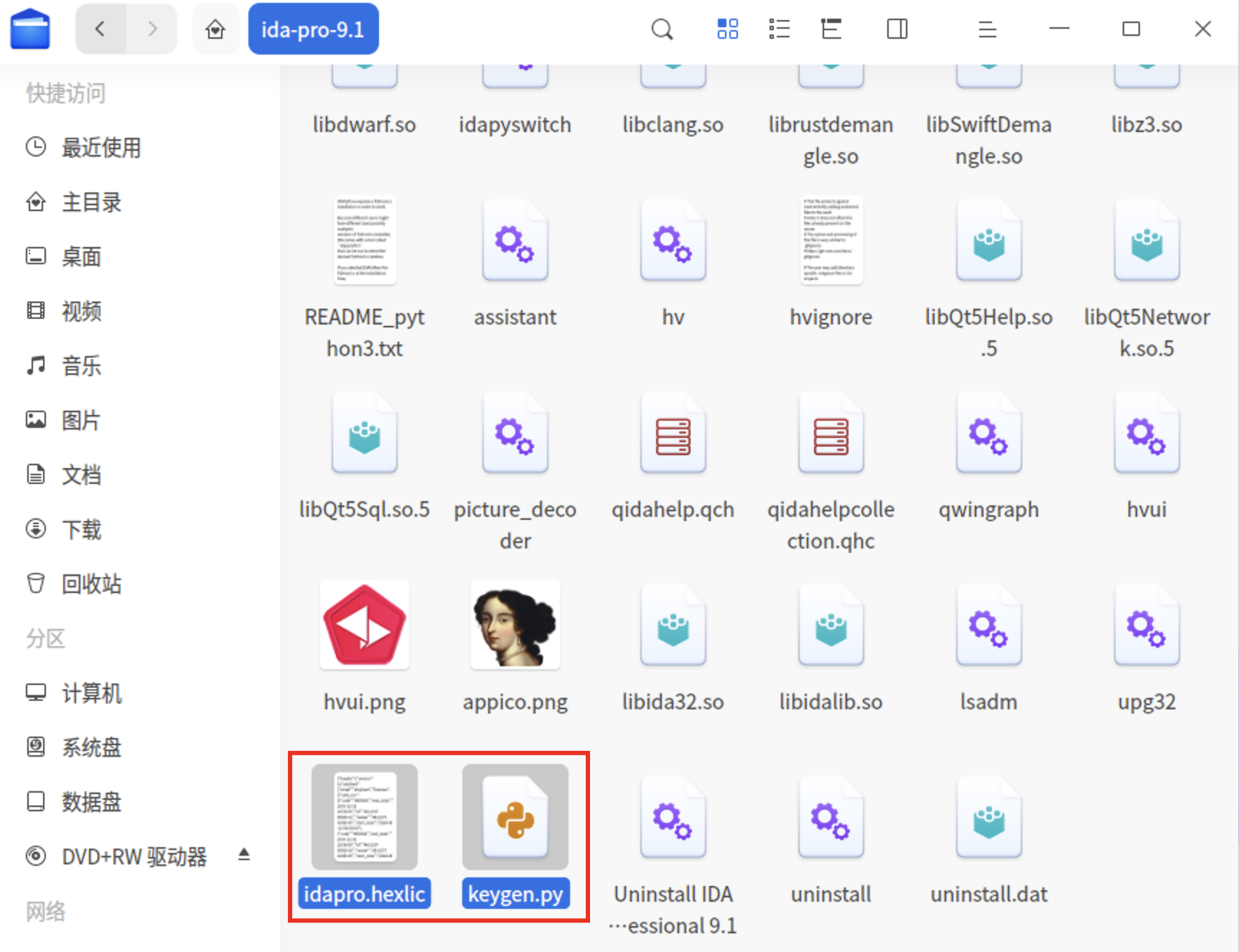The image size is (1239, 952).
Task: Click the libz3.so file name
Action: click(x=1147, y=124)
